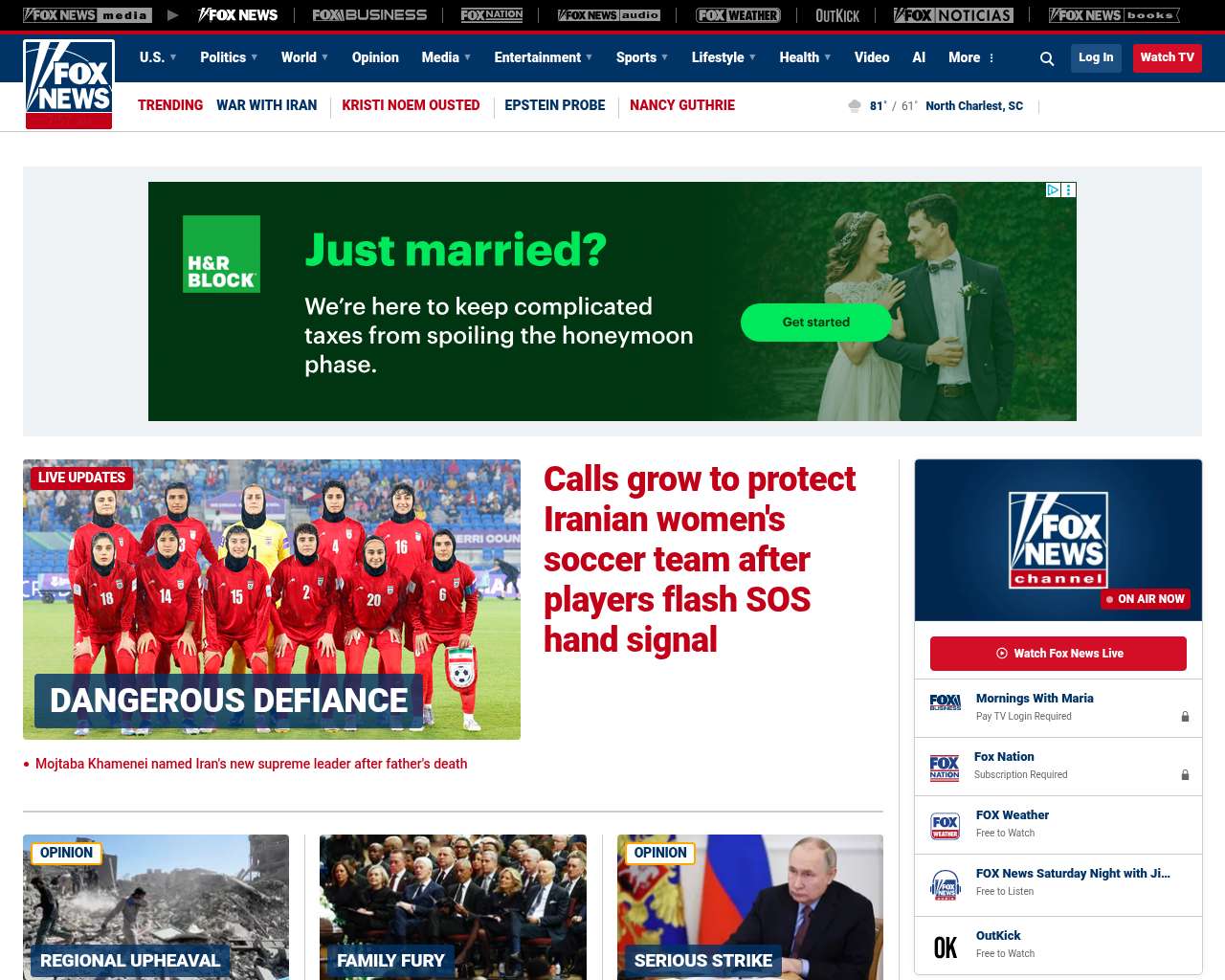Click the Fox News home logo

point(69,84)
